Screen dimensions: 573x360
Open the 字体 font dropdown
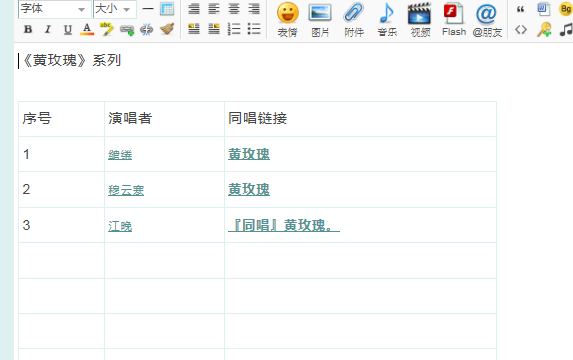point(54,9)
